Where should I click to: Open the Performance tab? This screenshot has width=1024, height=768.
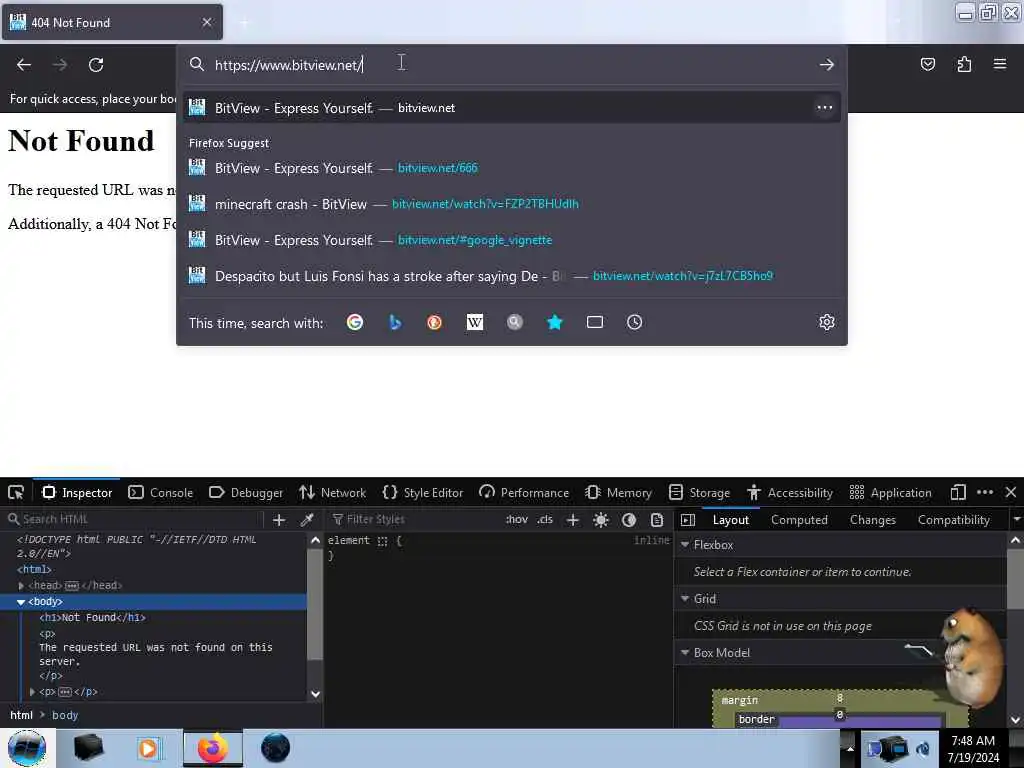(x=524, y=492)
